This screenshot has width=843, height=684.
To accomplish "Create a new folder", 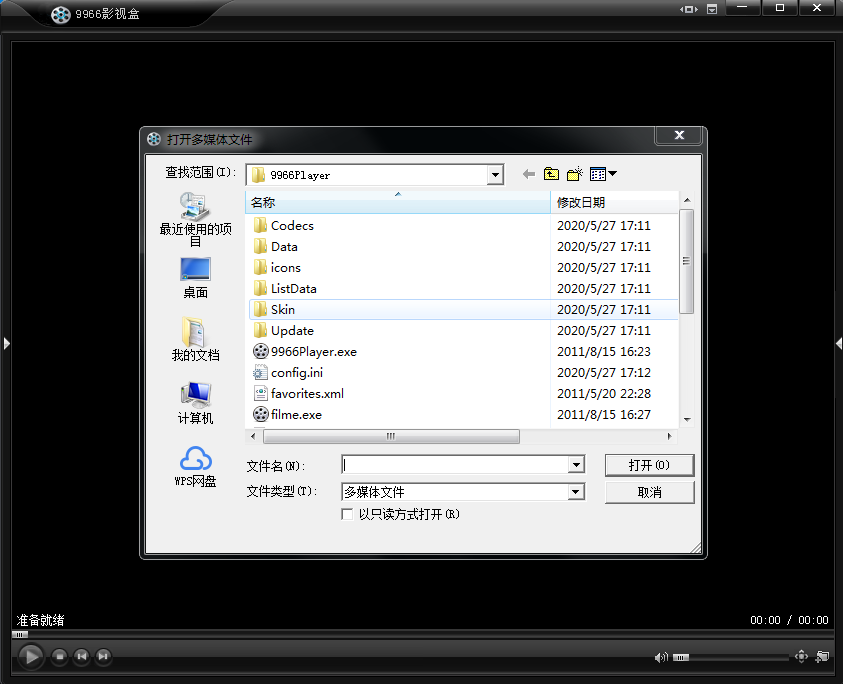I will click(575, 174).
